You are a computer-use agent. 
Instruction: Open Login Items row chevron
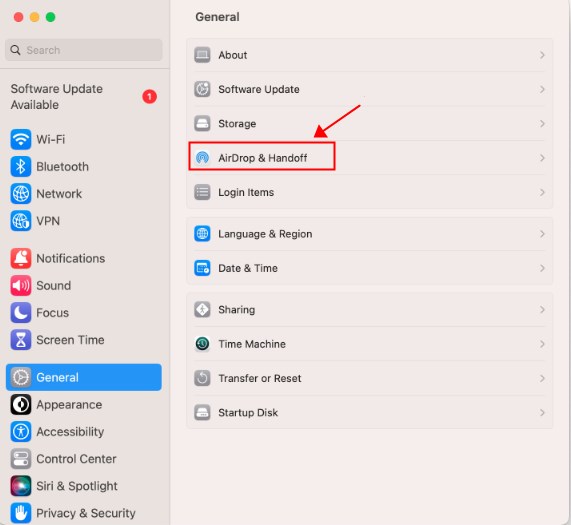click(542, 192)
